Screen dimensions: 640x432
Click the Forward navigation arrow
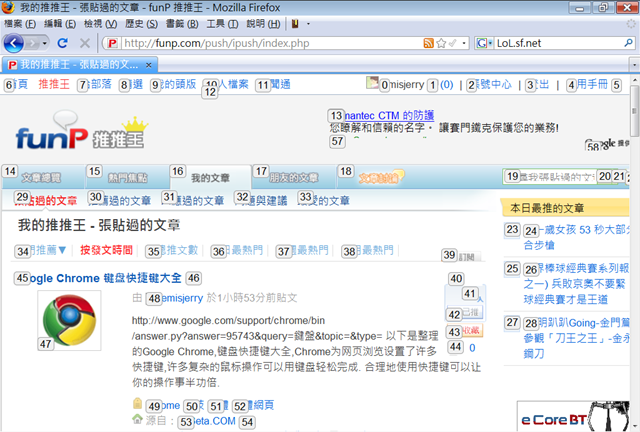pyautogui.click(x=32, y=43)
